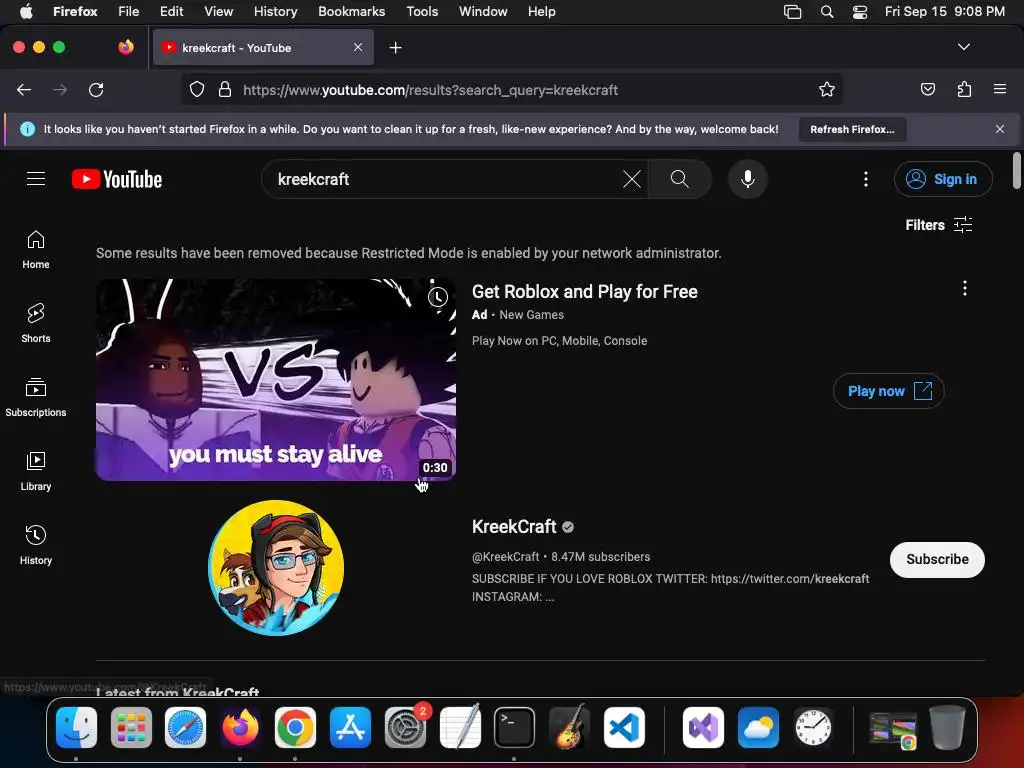The height and width of the screenshot is (768, 1024).
Task: View site security lock information
Action: point(225,89)
